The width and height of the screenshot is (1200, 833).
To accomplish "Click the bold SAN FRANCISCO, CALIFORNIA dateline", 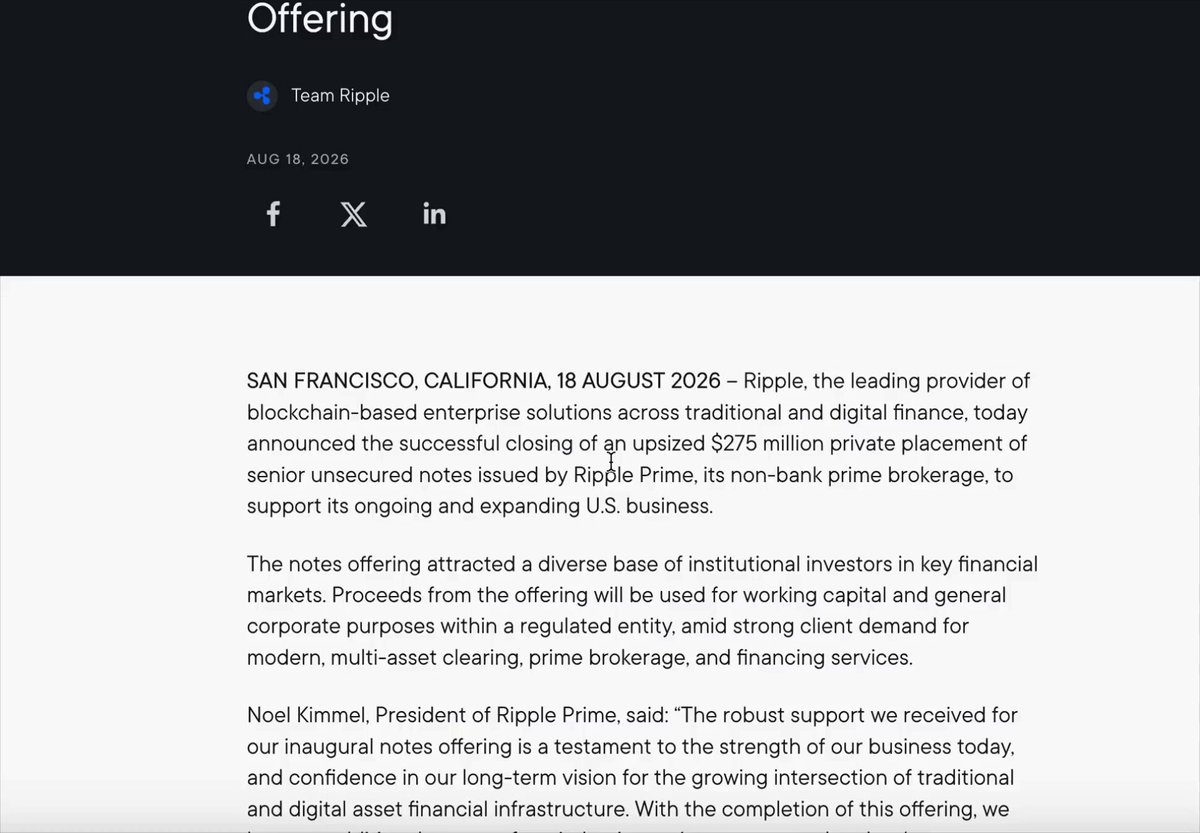I will (x=397, y=381).
